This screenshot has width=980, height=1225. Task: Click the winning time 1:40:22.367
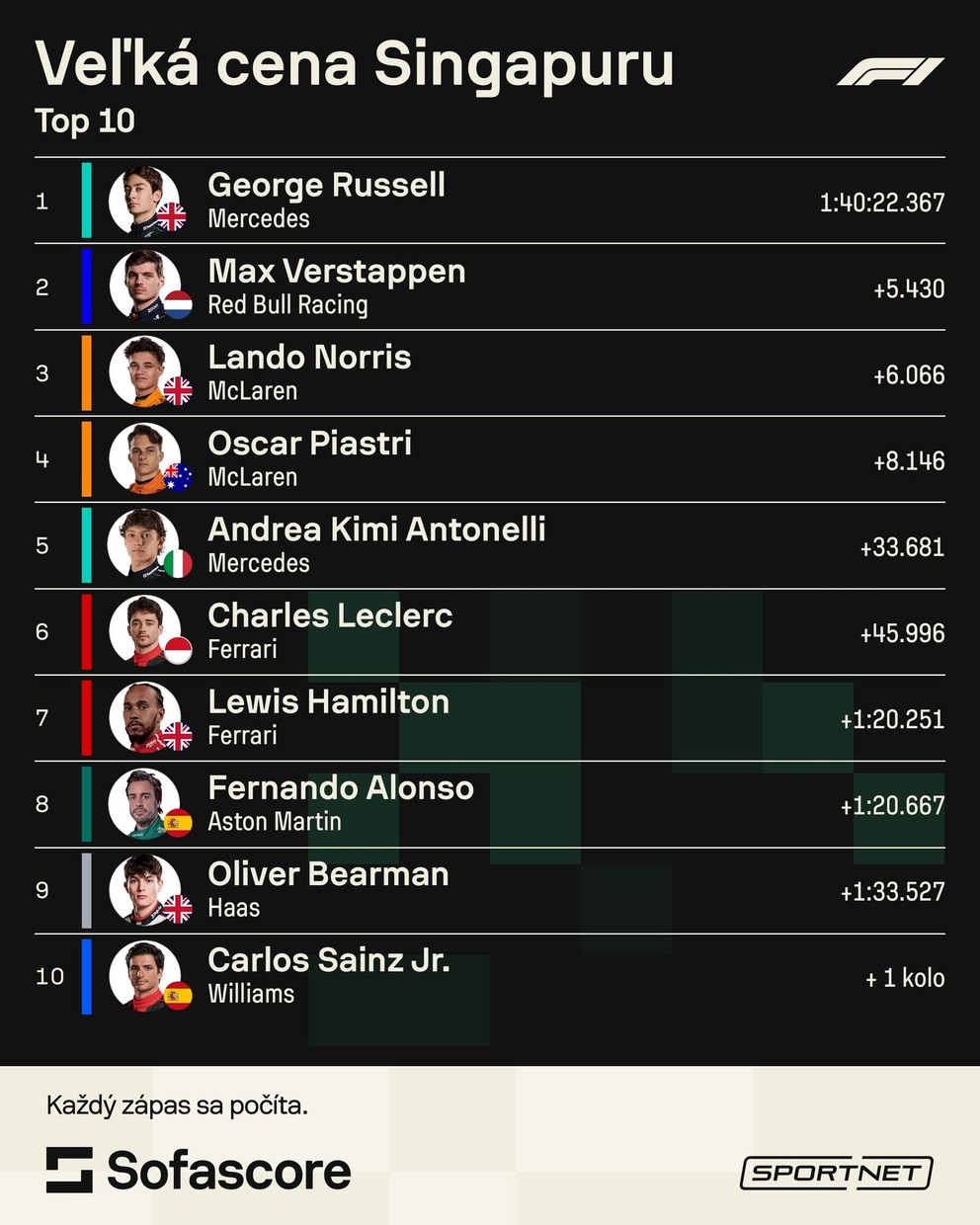(881, 203)
